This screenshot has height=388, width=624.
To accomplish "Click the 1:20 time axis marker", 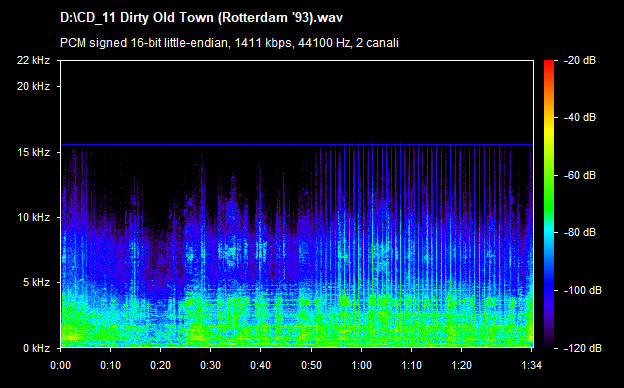I will pyautogui.click(x=462, y=365).
